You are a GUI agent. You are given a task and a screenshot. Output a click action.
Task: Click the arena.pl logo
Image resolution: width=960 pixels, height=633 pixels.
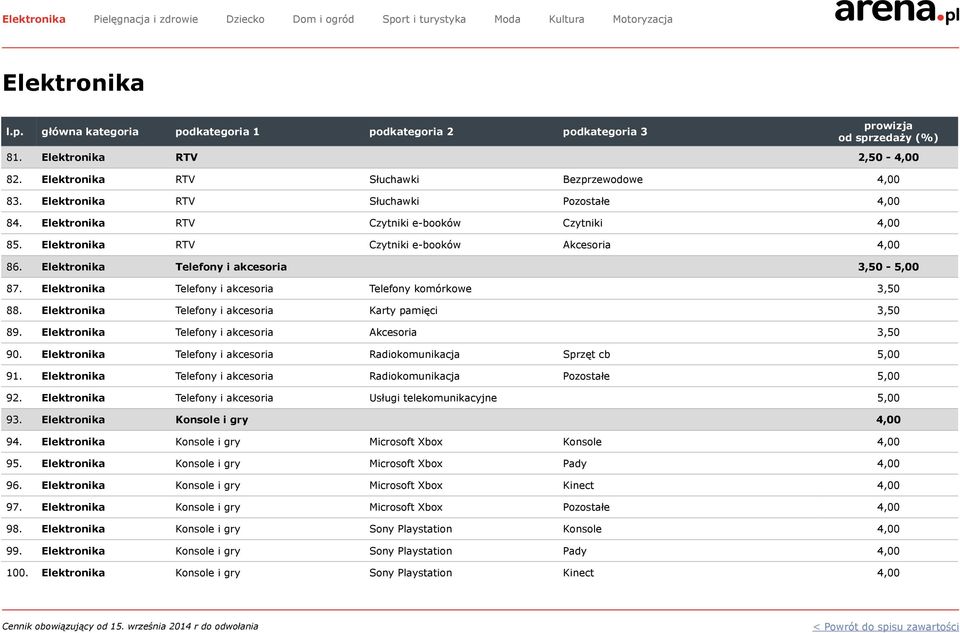pyautogui.click(x=897, y=11)
